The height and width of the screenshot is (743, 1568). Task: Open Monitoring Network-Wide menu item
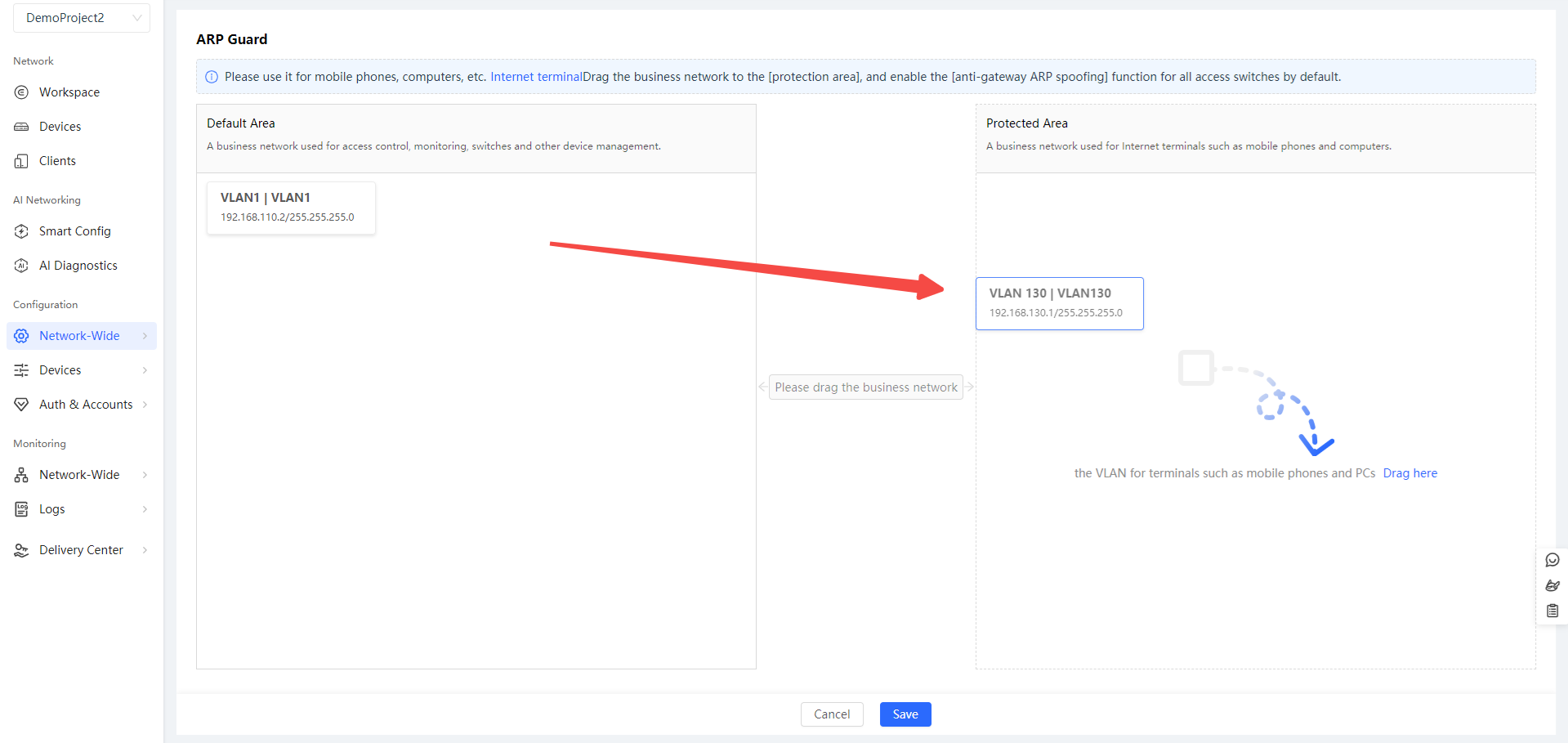point(79,475)
